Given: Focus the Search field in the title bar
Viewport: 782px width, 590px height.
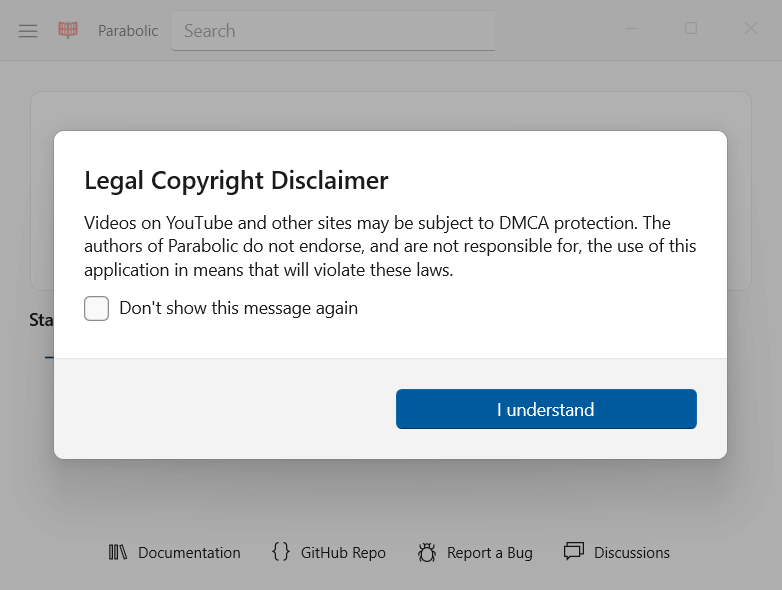Looking at the screenshot, I should (x=333, y=31).
